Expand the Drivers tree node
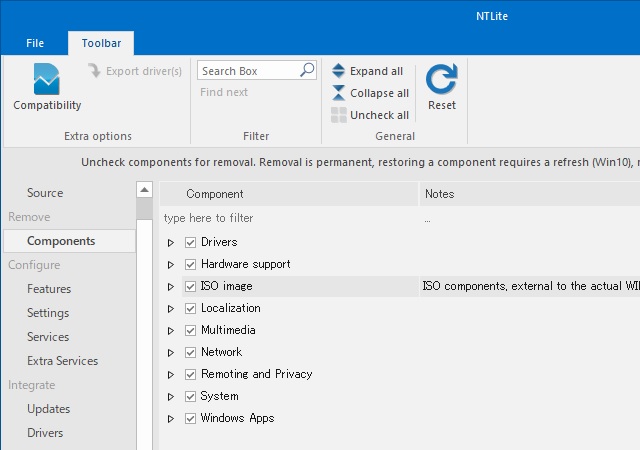 pyautogui.click(x=171, y=243)
